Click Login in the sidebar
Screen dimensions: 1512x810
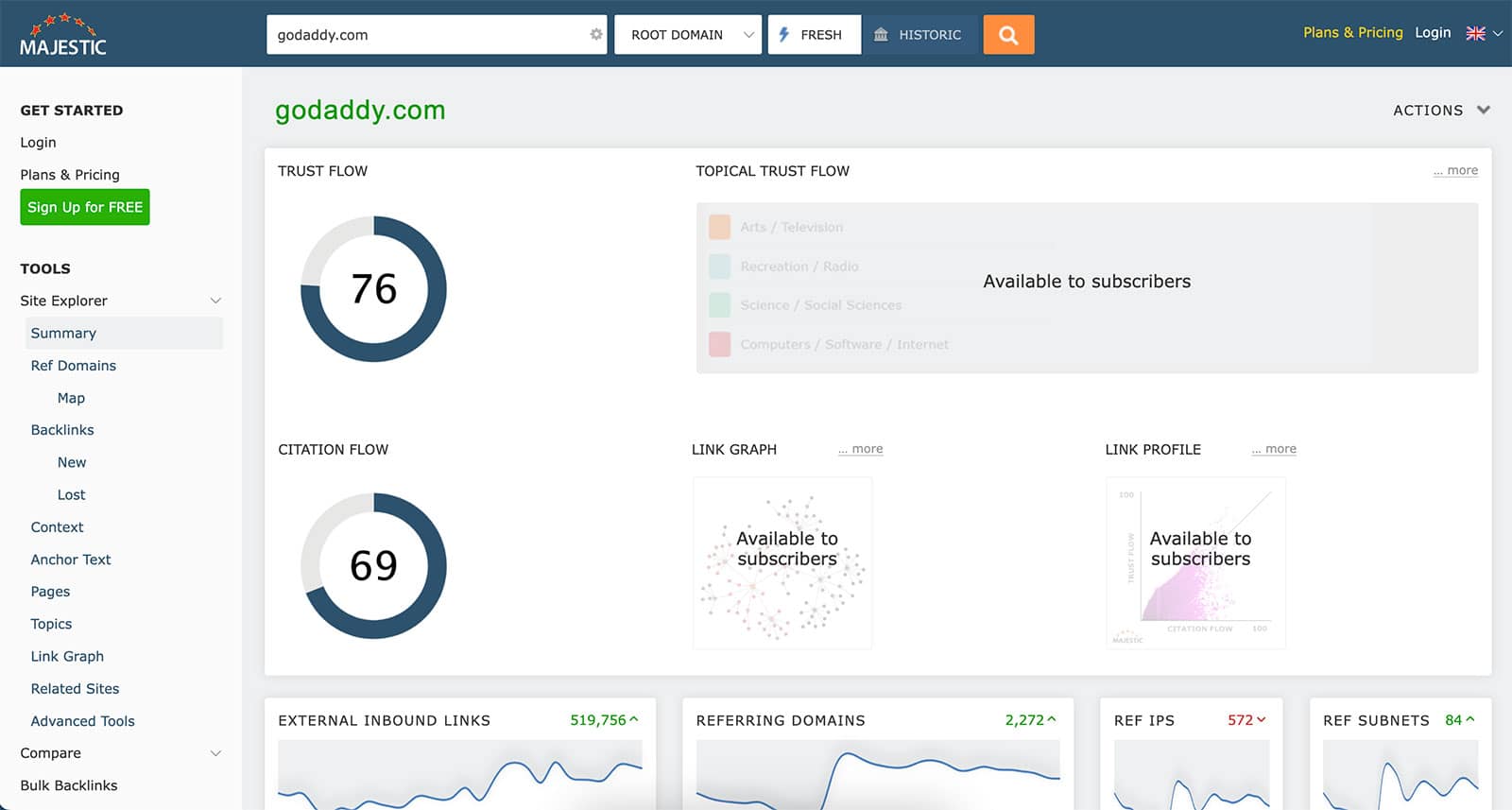38,143
